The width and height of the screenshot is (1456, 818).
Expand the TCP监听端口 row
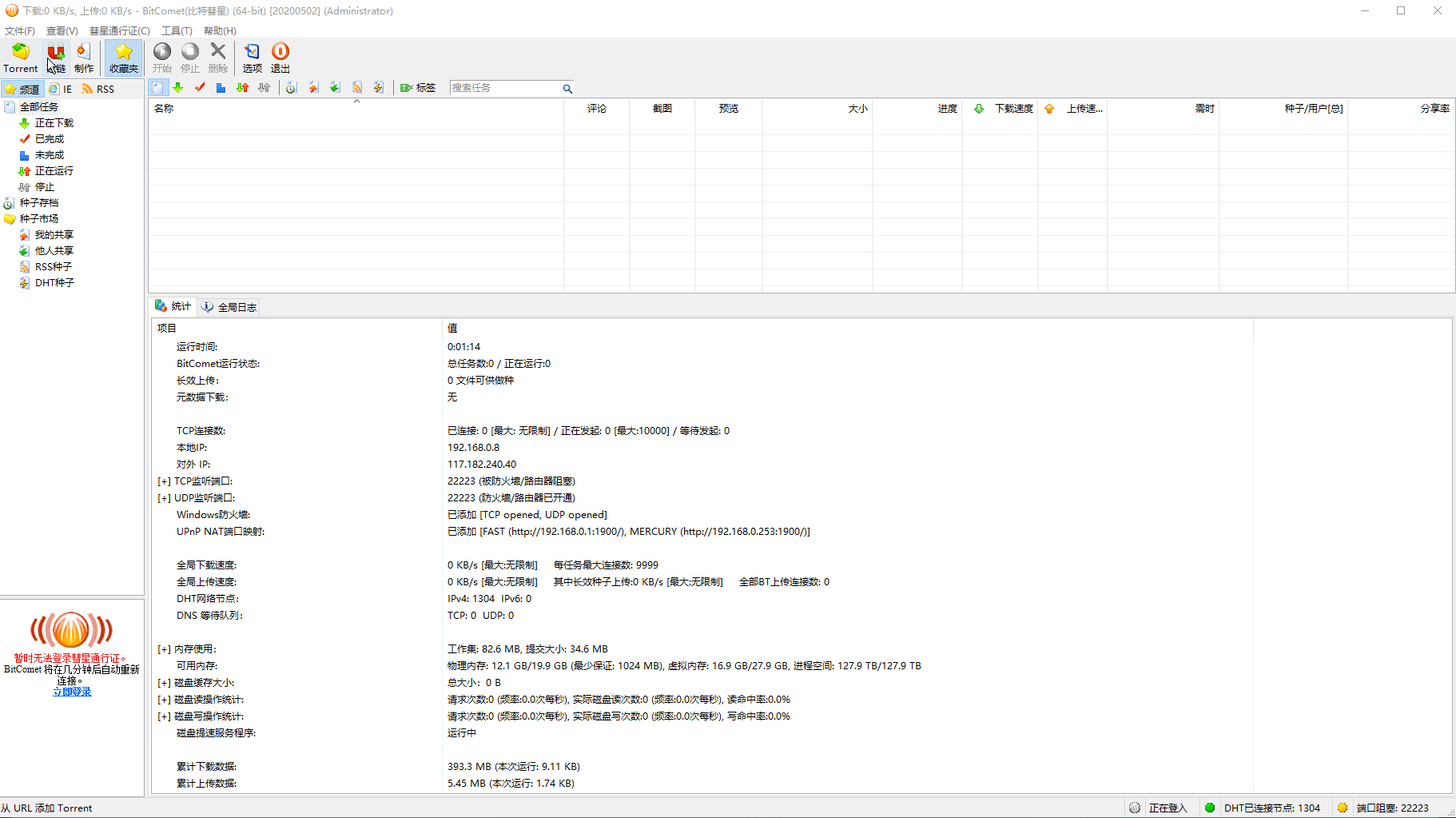[x=164, y=481]
